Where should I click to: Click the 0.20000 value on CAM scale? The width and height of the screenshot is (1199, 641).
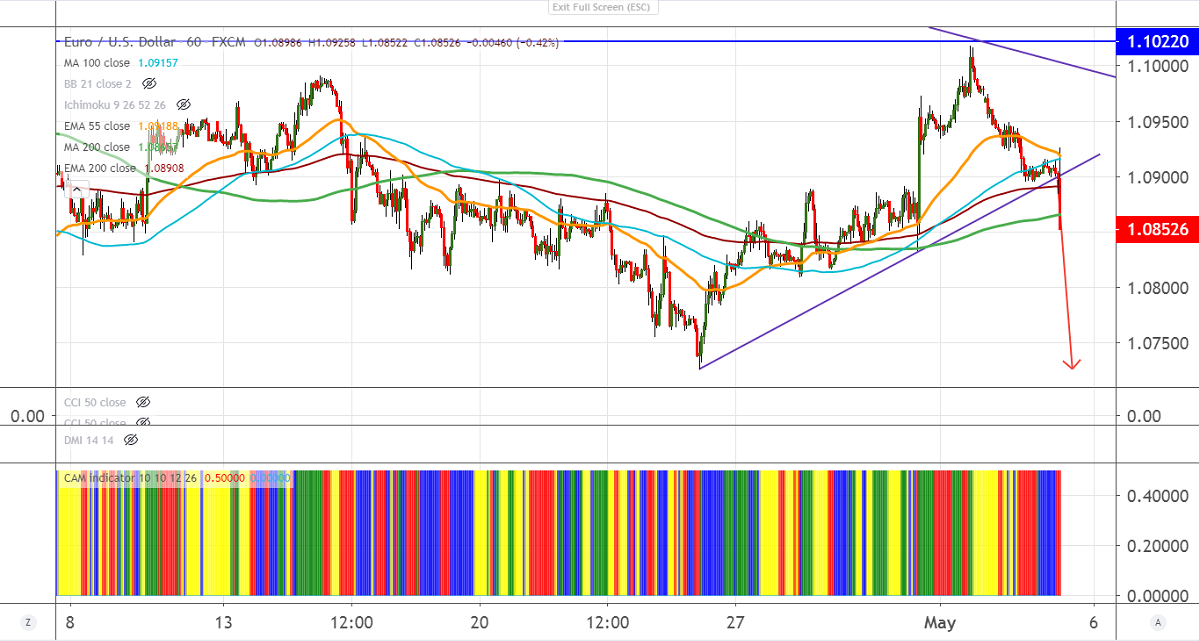click(1158, 545)
